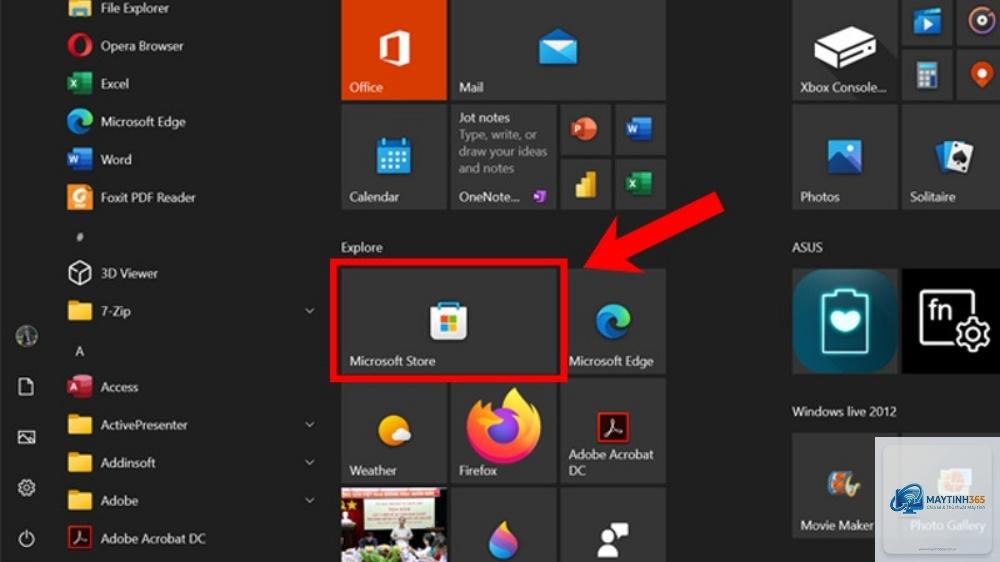Click the ASUS group header
The image size is (1000, 562).
(807, 248)
